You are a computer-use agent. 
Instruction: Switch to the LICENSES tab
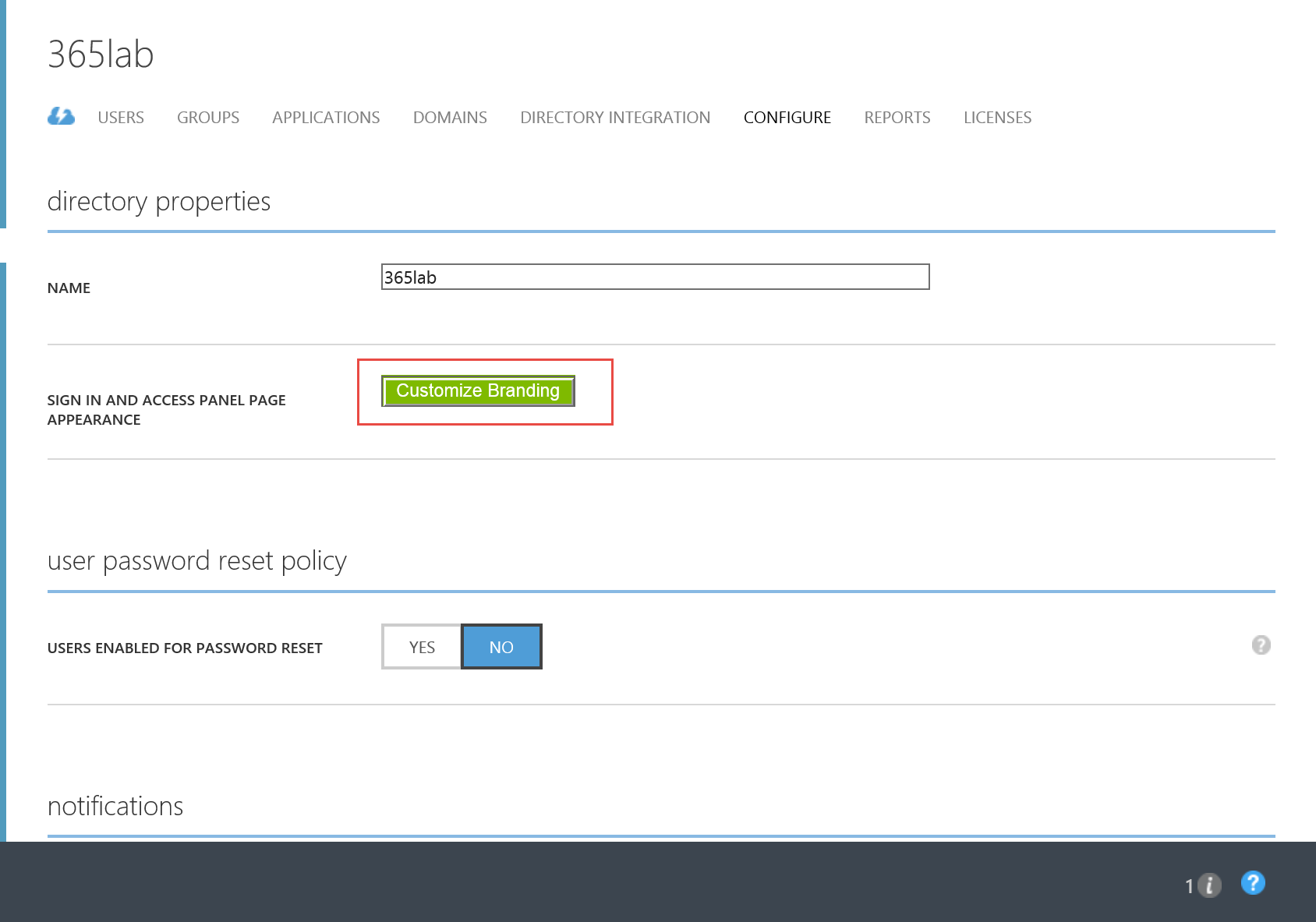(x=997, y=118)
